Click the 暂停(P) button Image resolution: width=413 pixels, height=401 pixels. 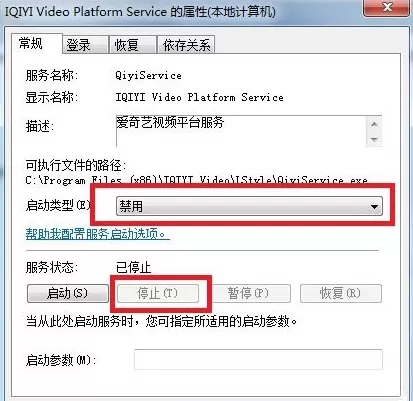249,293
